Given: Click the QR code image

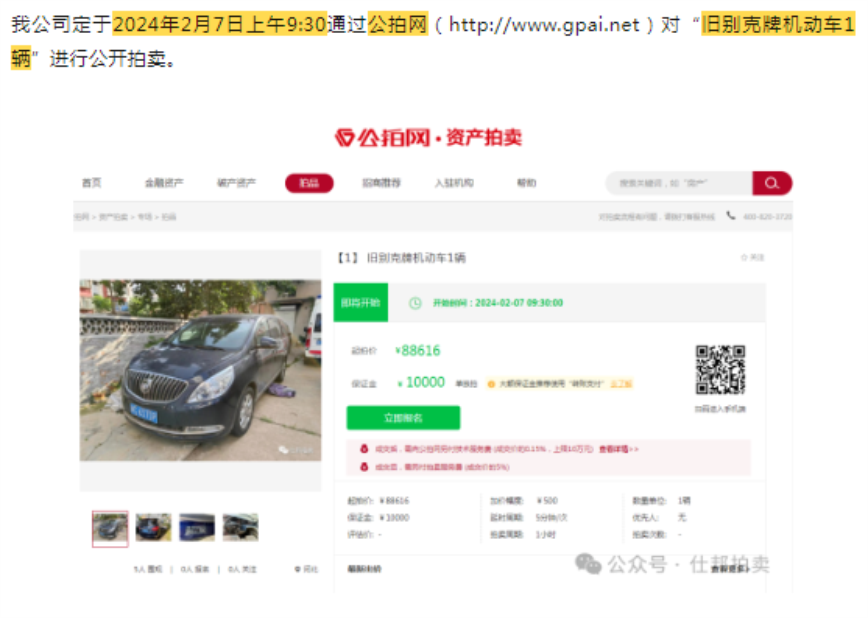Looking at the screenshot, I should point(720,370).
